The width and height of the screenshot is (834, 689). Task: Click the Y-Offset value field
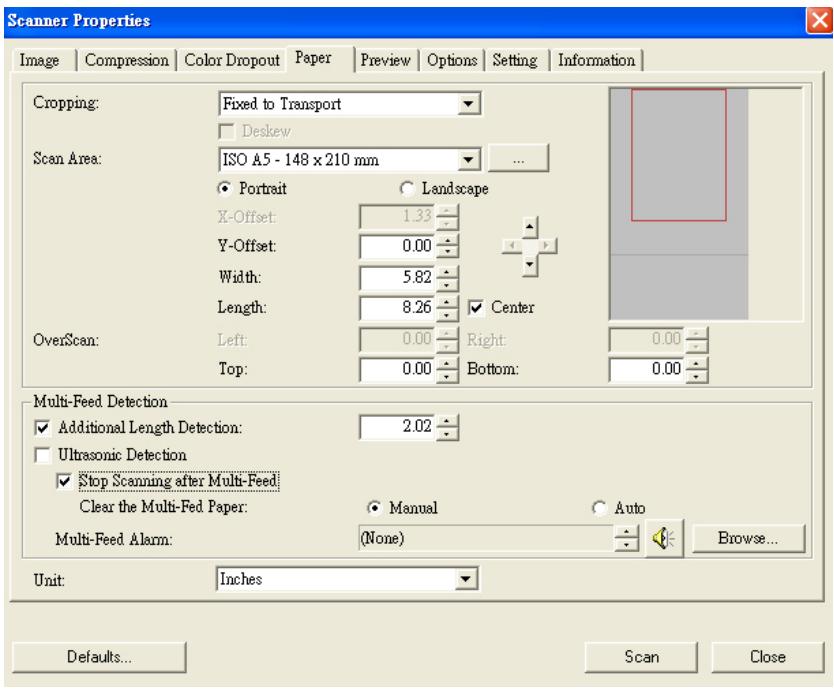tap(397, 246)
